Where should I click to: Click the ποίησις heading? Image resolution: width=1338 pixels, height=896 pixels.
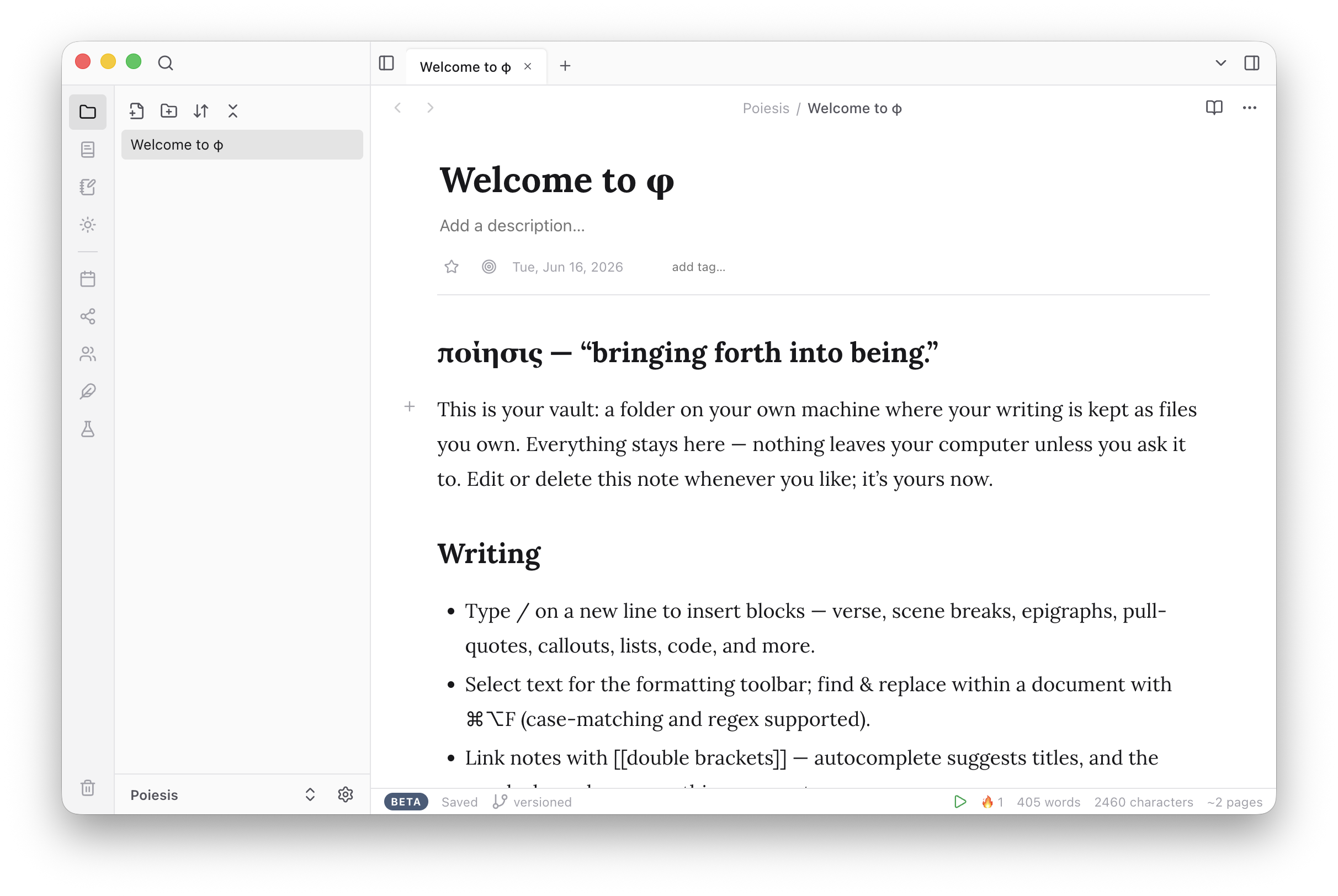click(687, 353)
